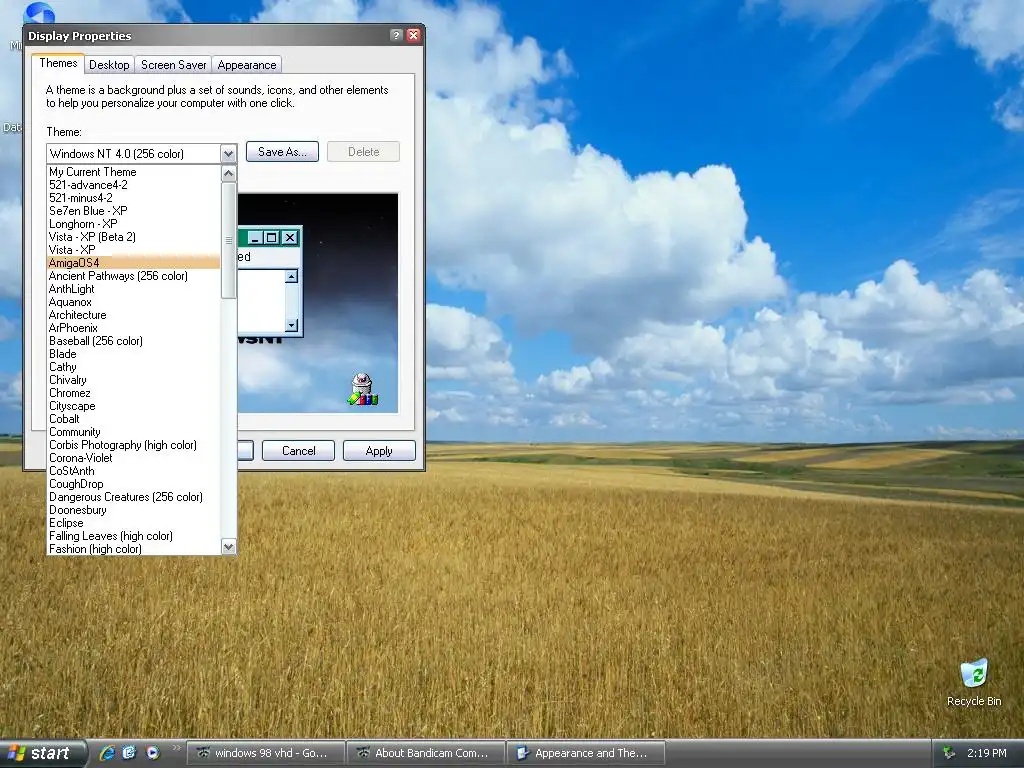Pick the Longhorn - XP theme
The height and width of the screenshot is (768, 1024).
point(133,224)
